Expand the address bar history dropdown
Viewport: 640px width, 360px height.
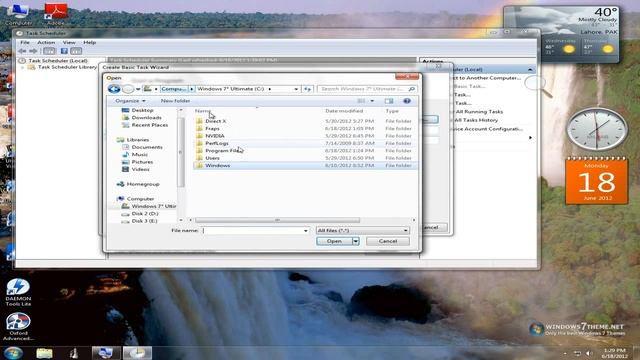[x=296, y=89]
